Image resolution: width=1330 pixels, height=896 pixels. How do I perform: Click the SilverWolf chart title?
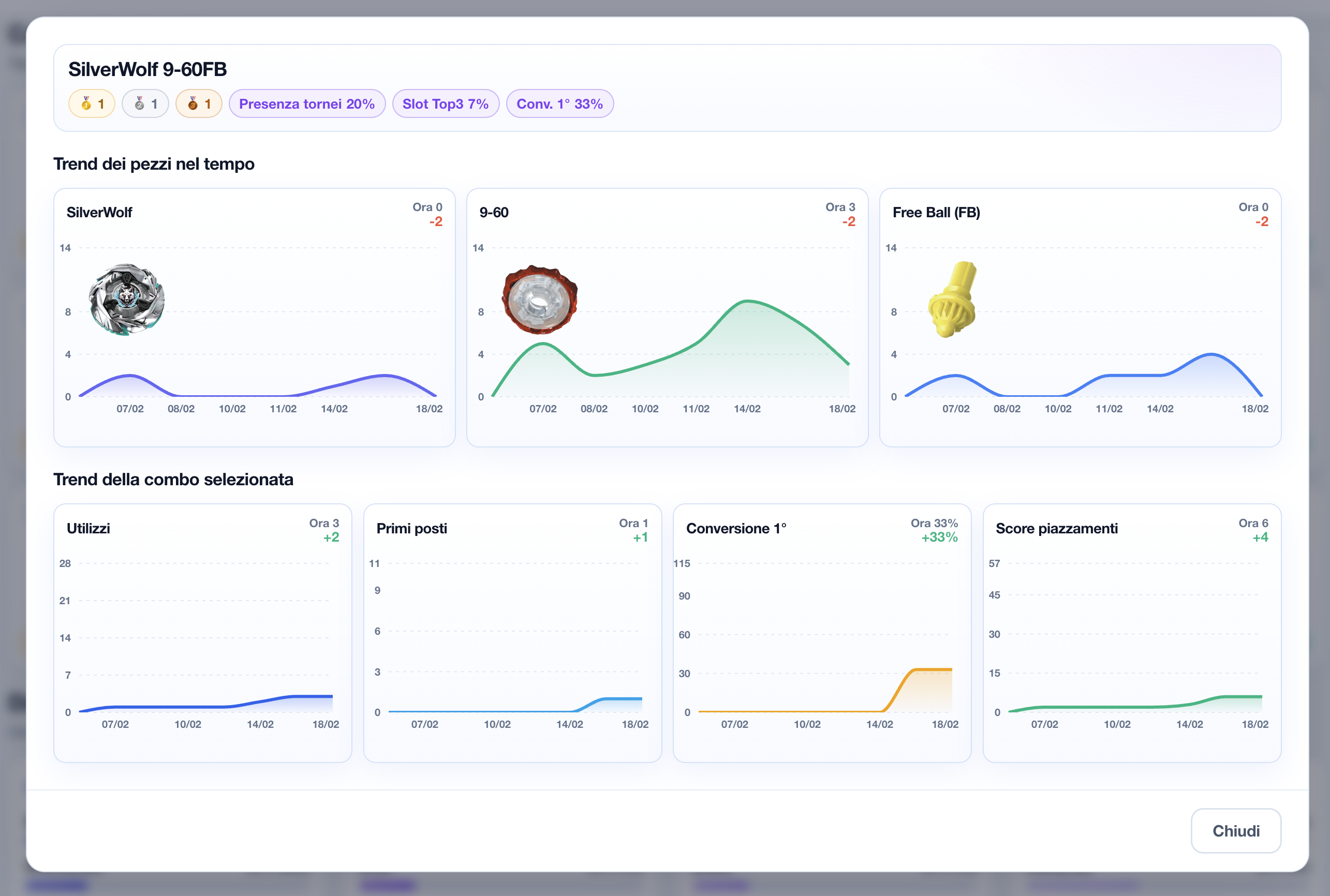tap(99, 213)
